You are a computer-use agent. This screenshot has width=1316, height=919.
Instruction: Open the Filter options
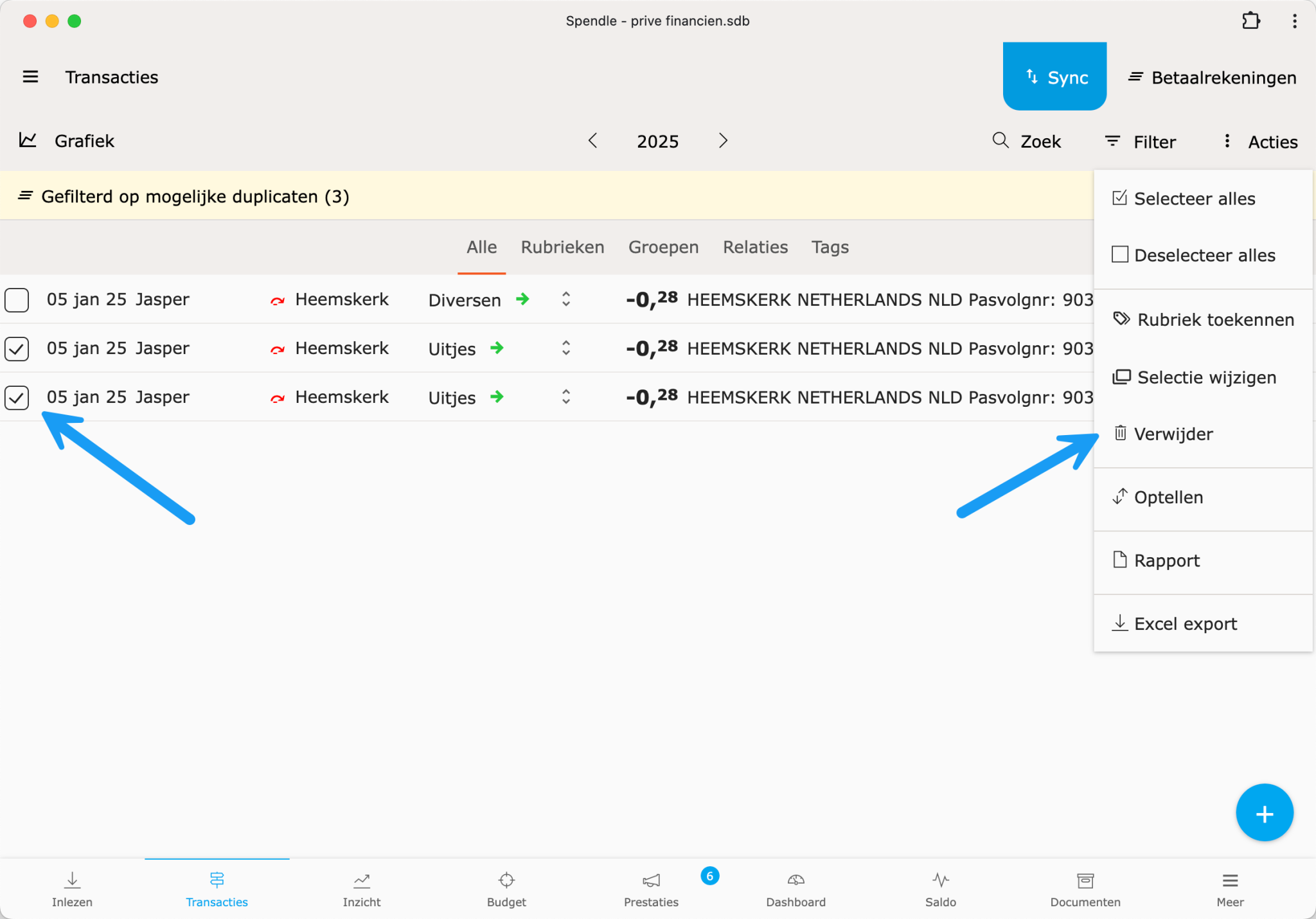[1141, 141]
